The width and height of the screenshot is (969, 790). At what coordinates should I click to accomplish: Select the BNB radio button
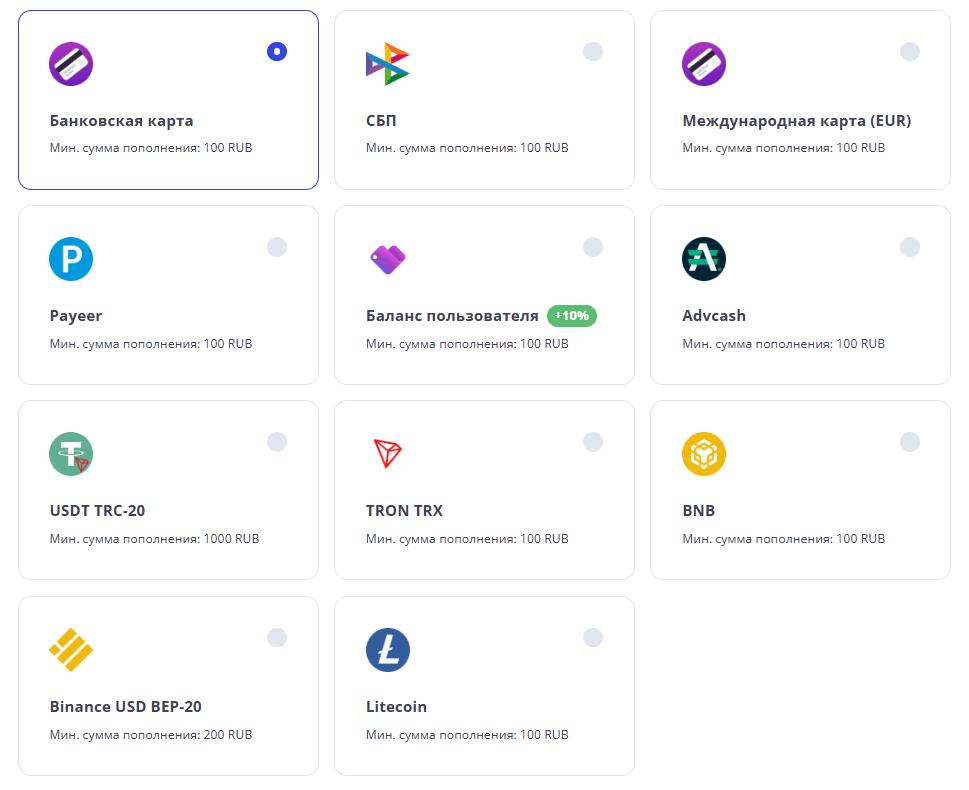pos(910,442)
